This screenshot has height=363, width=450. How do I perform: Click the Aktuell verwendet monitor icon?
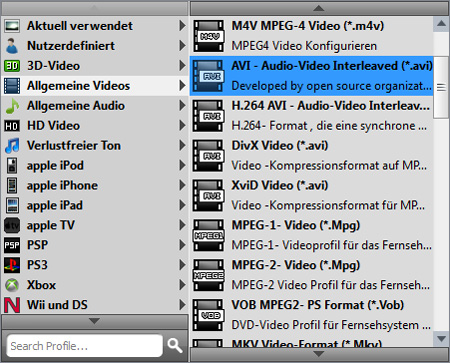tap(12, 26)
